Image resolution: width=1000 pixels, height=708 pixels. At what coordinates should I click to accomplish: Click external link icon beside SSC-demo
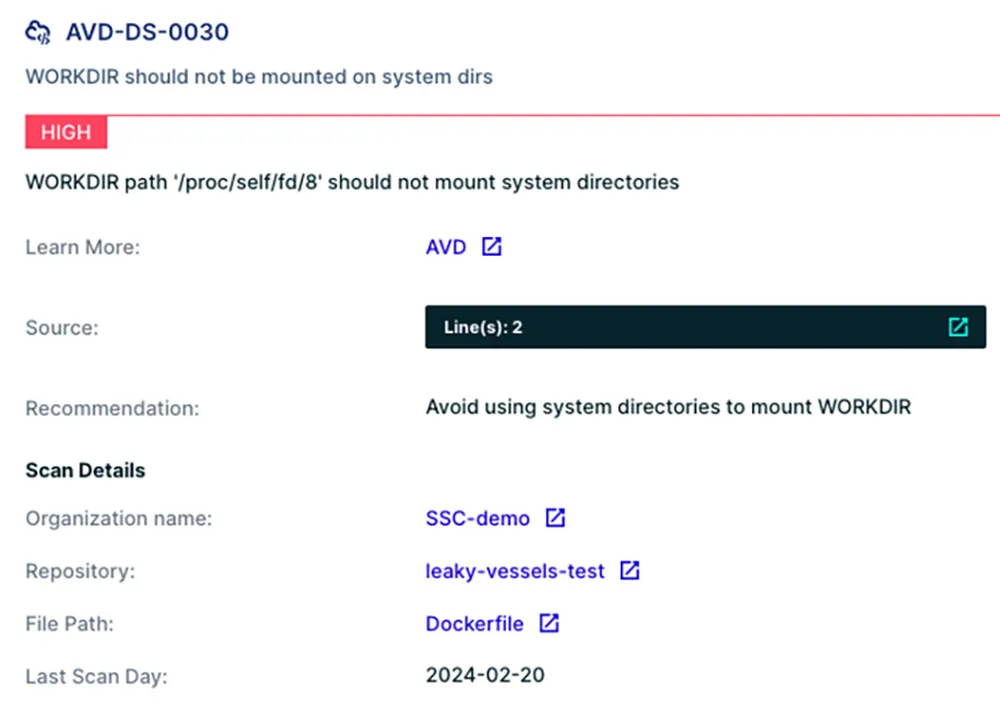tap(555, 518)
